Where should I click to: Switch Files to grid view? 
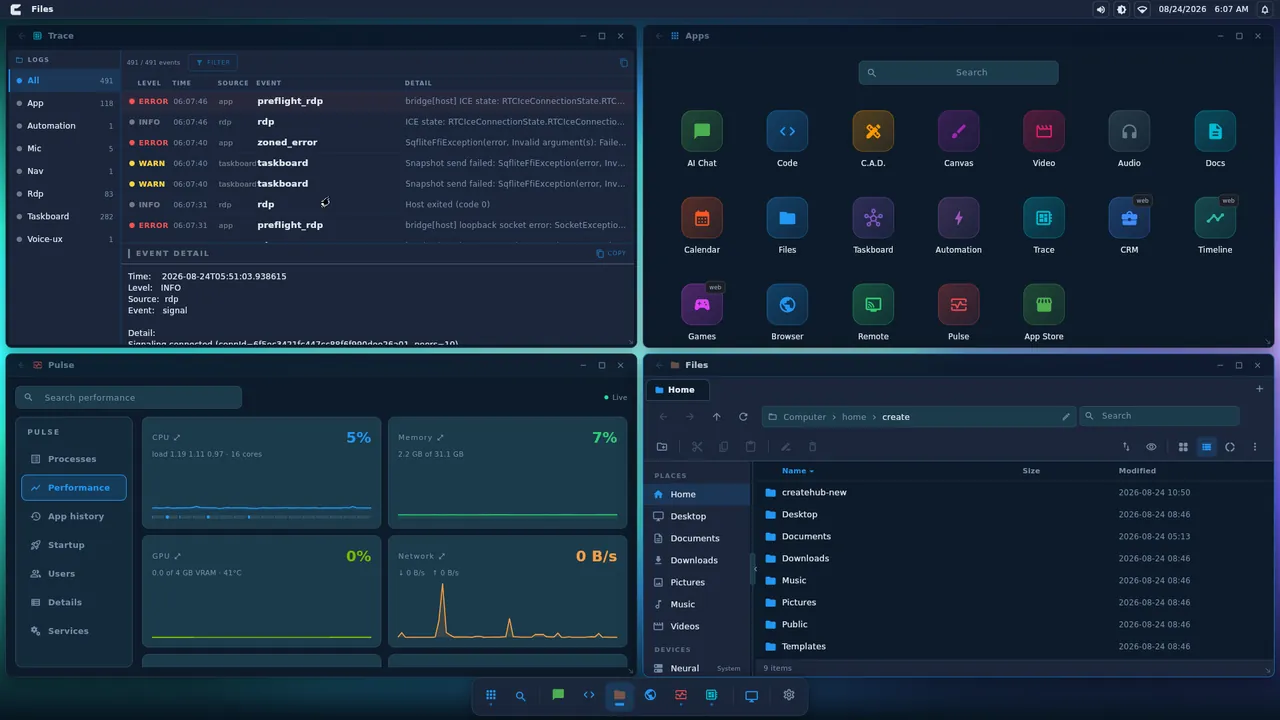point(1183,447)
